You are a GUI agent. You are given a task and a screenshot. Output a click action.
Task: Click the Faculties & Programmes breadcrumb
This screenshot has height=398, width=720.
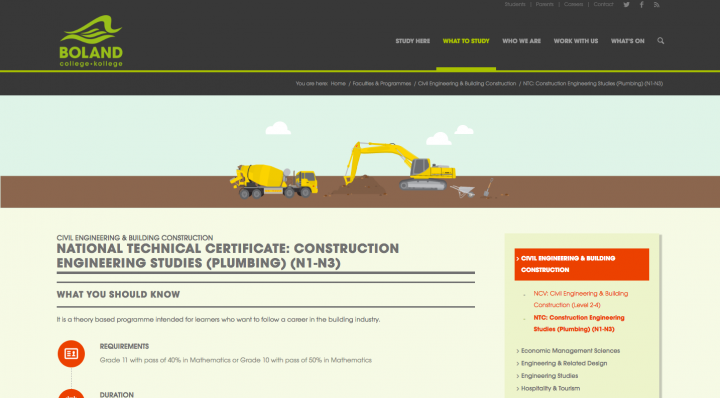382,84
